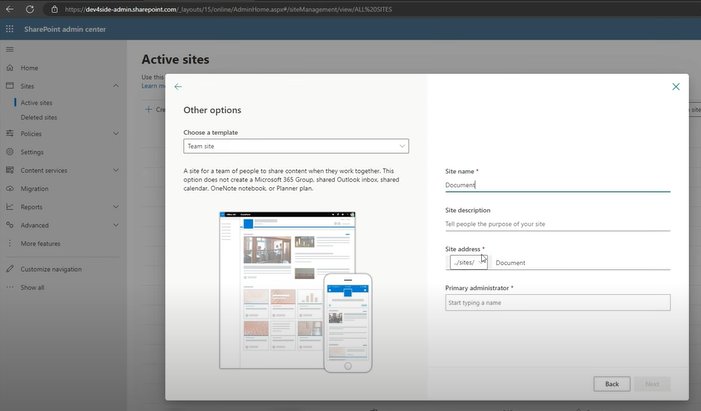Expand the Content services section
This screenshot has width=701, height=411.
[116, 170]
